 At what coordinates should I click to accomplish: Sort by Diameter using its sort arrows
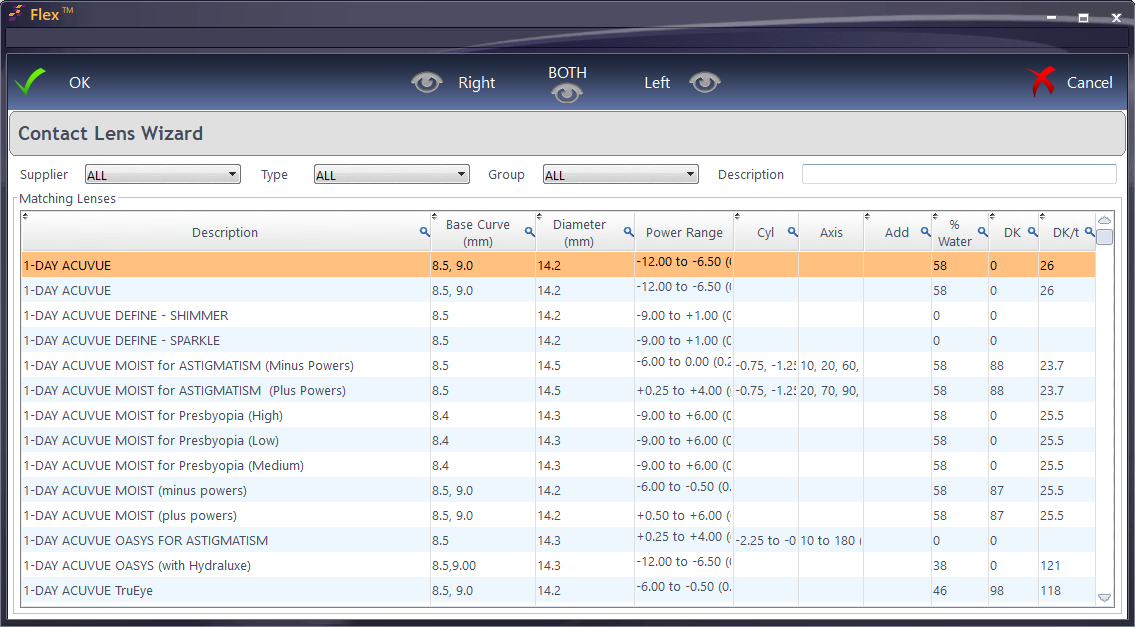539,216
